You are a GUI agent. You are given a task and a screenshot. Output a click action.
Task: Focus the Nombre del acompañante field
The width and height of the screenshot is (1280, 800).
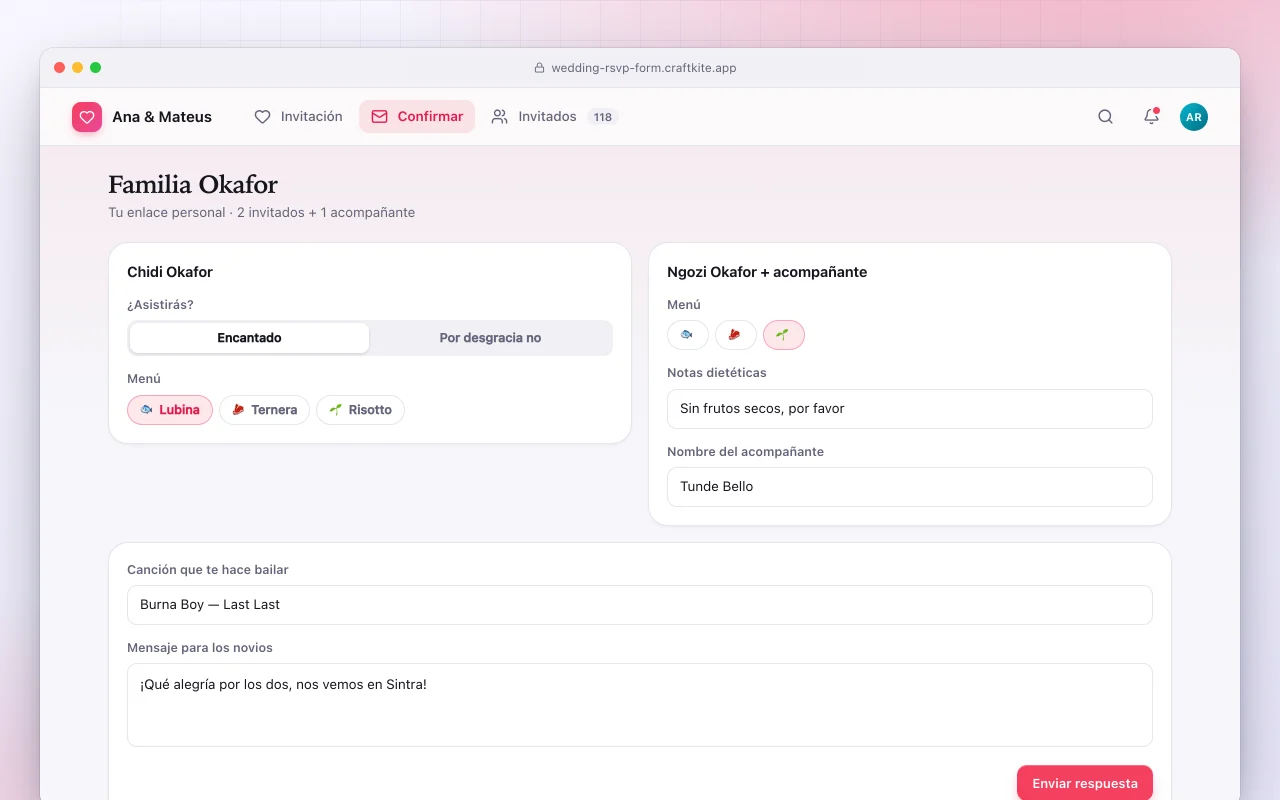(x=910, y=487)
